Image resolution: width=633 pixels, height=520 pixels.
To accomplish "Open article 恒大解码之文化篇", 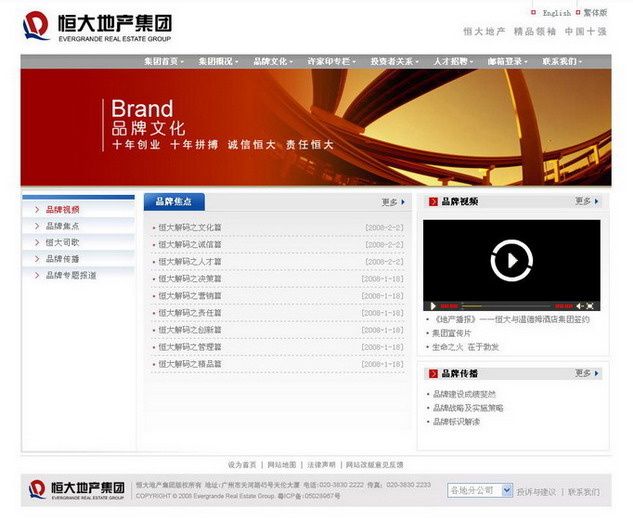I will (190, 227).
